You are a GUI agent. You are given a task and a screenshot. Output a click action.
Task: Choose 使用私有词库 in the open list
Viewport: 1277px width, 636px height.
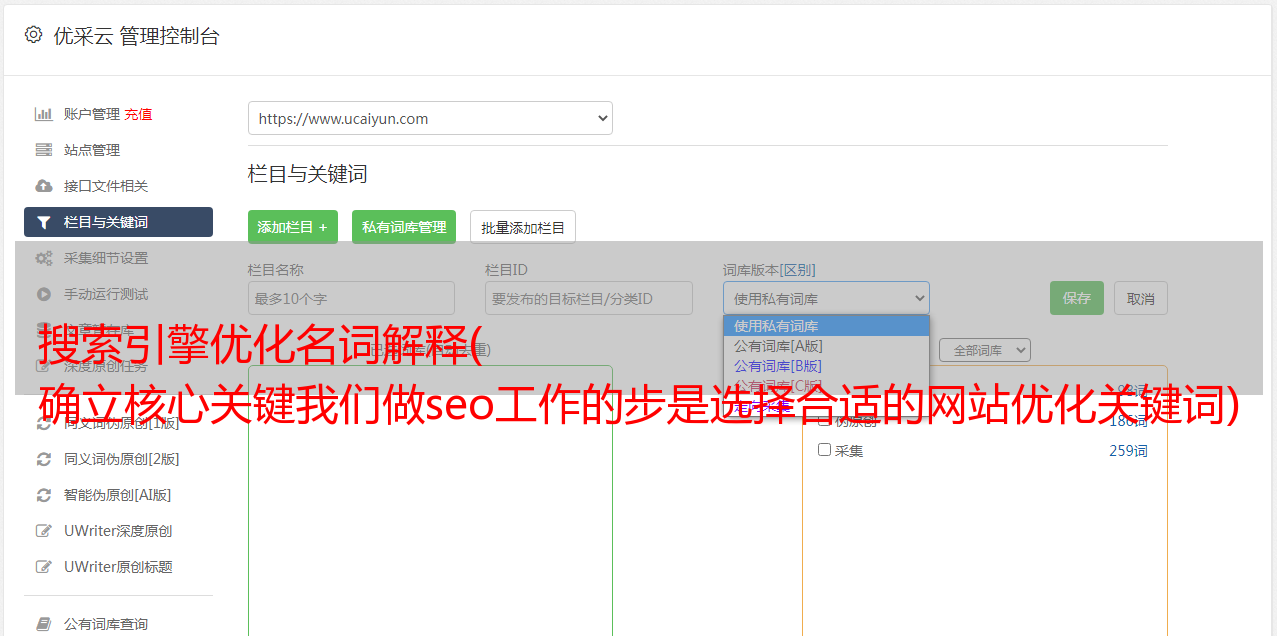[826, 326]
